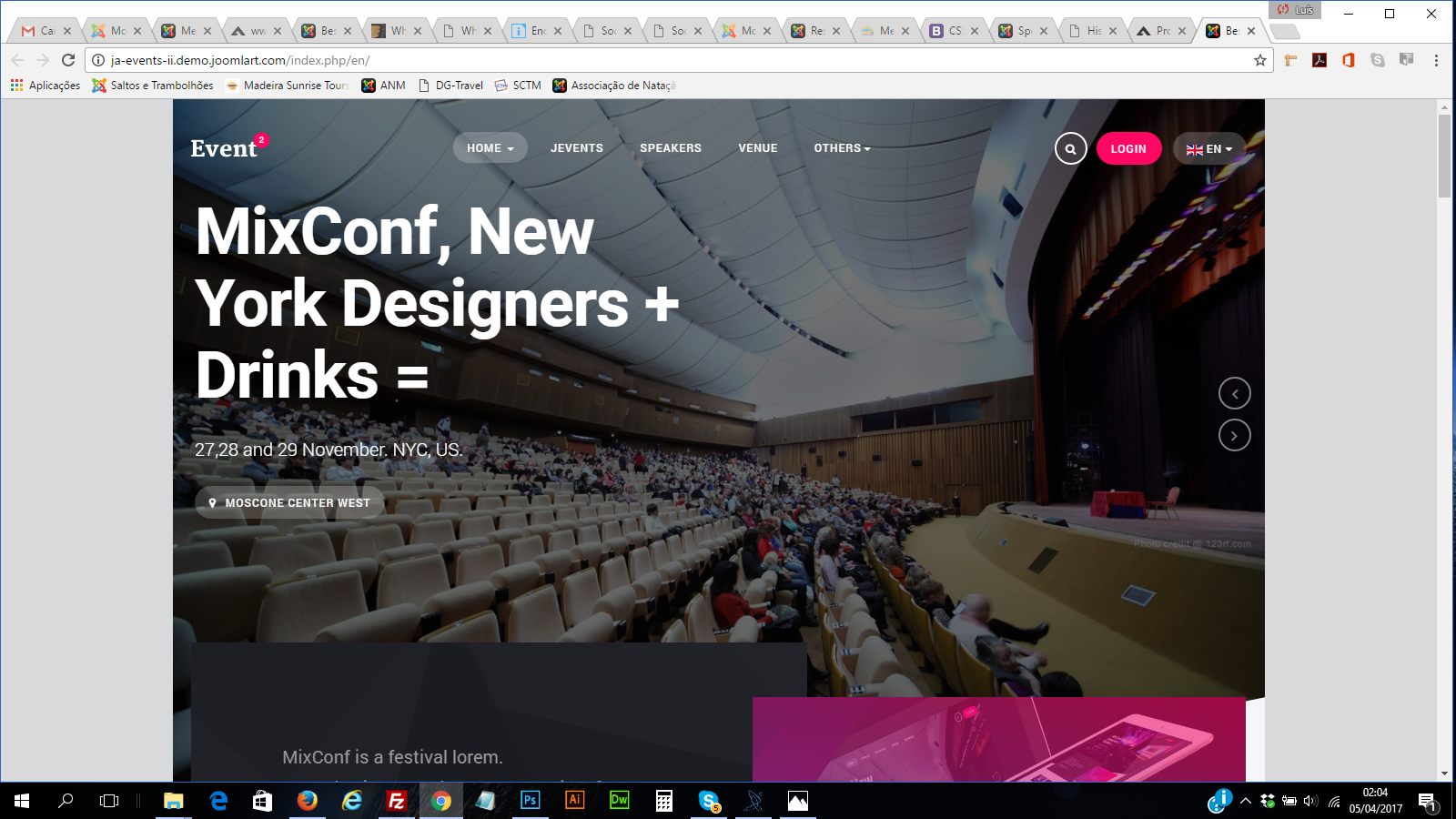Open Windows Store from taskbar
Viewport: 1456px width, 819px height.
coord(262,801)
